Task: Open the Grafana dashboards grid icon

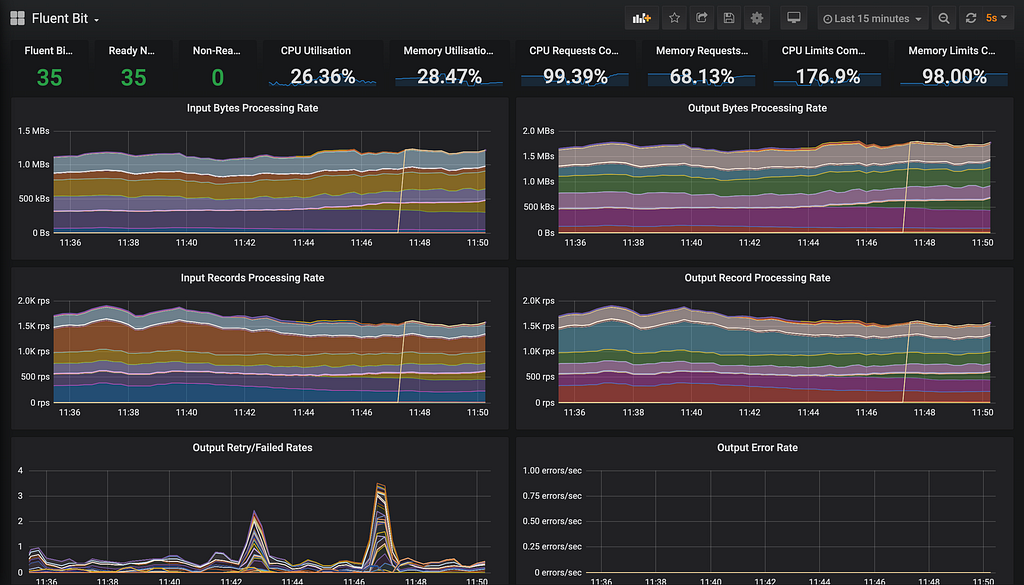Action: click(18, 18)
